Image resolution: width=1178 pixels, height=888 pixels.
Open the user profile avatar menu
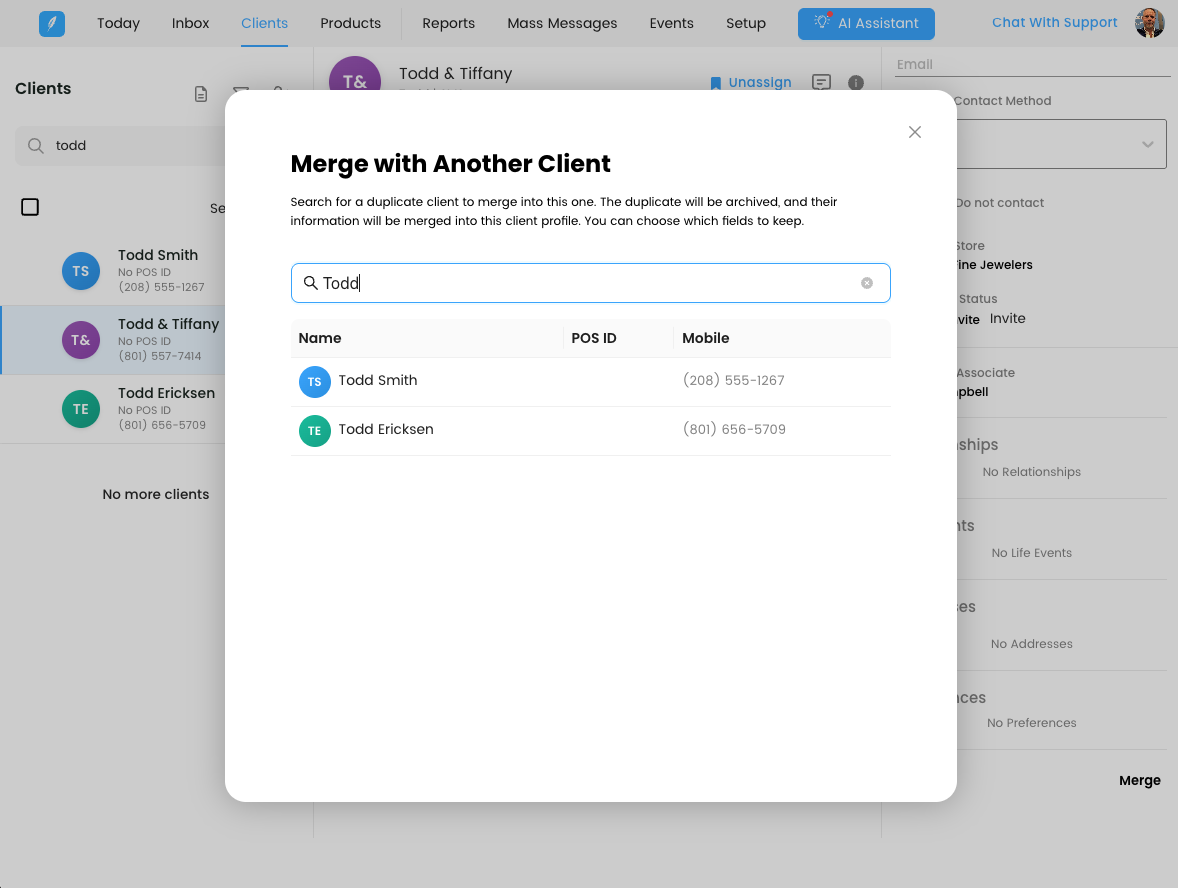point(1149,23)
